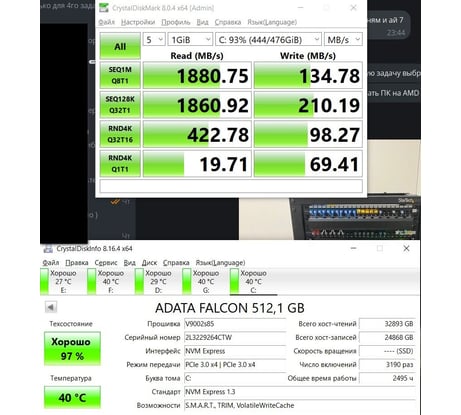Click the empty comment field below results

[x=231, y=186]
